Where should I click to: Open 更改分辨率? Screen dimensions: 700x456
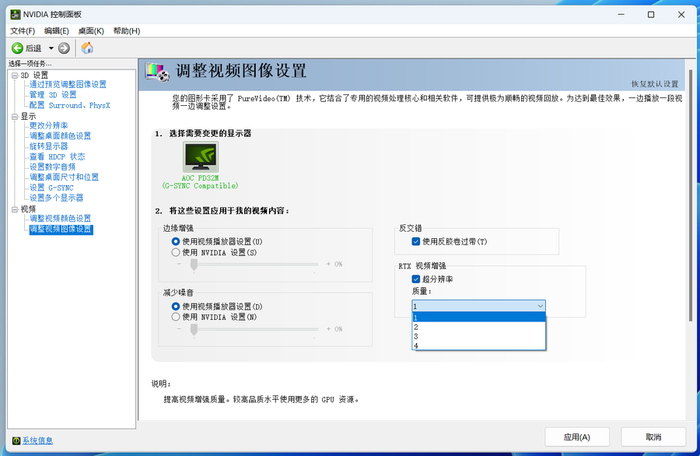[x=49, y=126]
